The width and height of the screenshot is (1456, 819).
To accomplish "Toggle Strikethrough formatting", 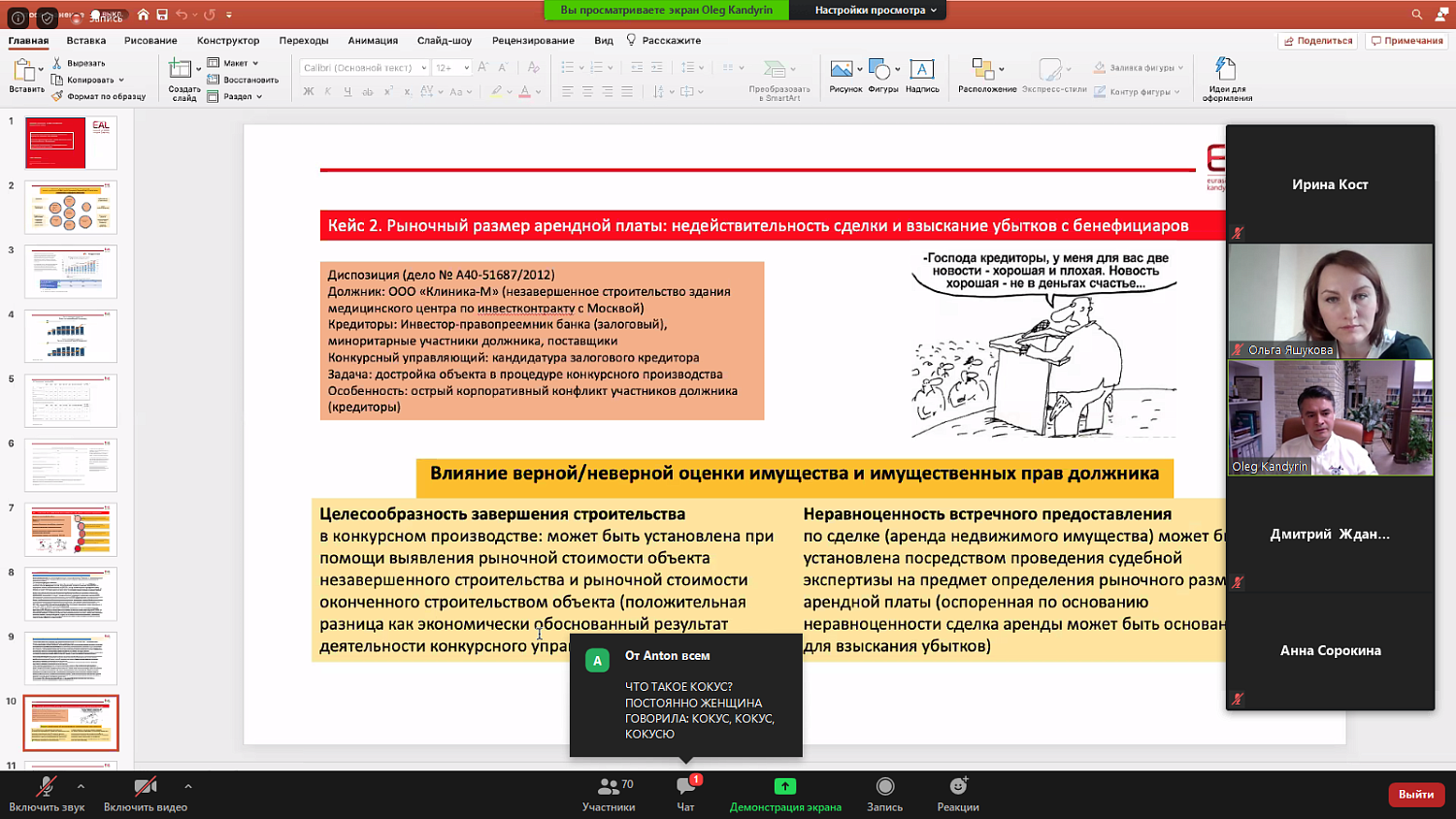I will tap(368, 91).
